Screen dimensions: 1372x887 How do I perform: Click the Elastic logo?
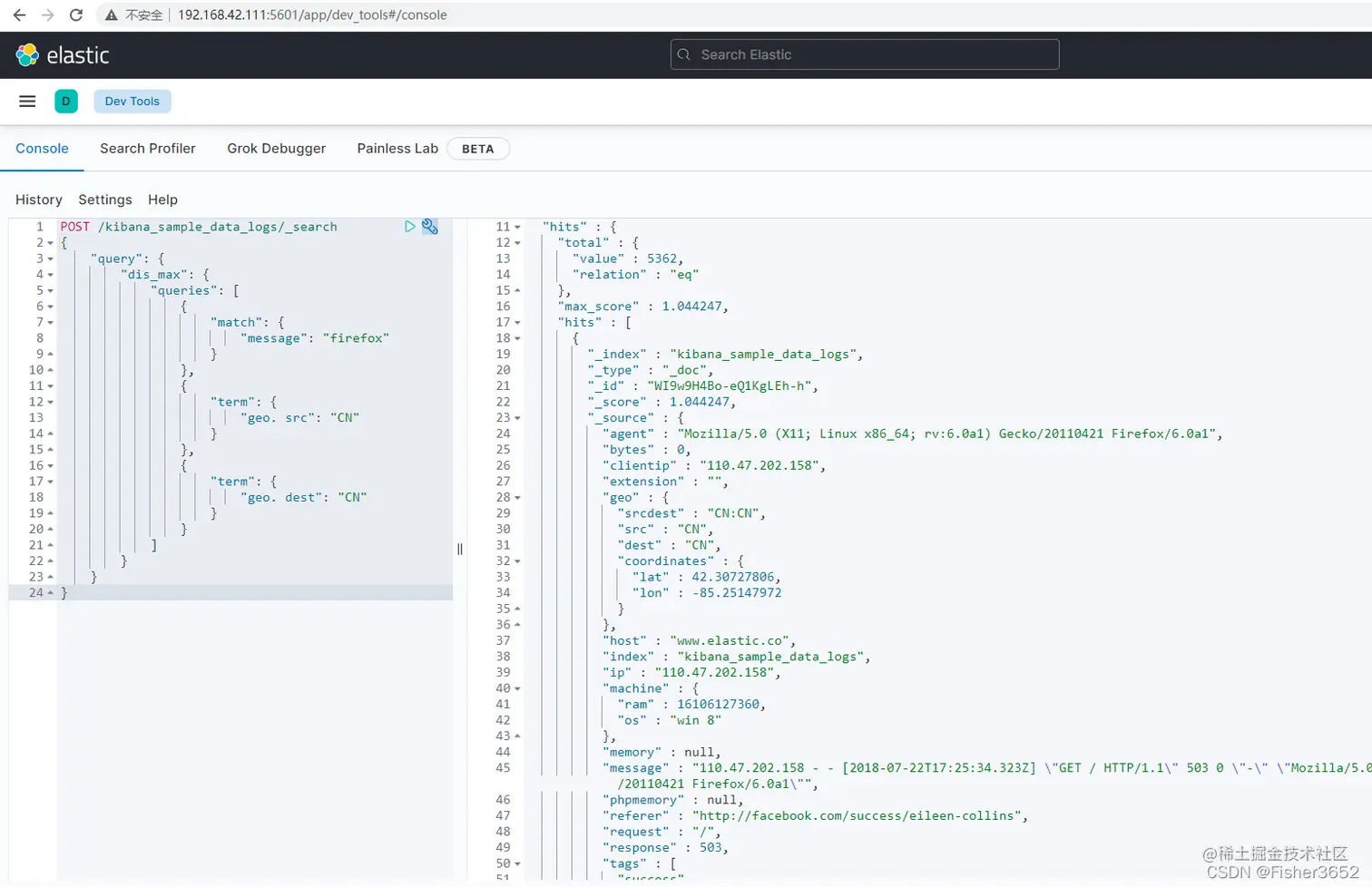click(x=63, y=55)
